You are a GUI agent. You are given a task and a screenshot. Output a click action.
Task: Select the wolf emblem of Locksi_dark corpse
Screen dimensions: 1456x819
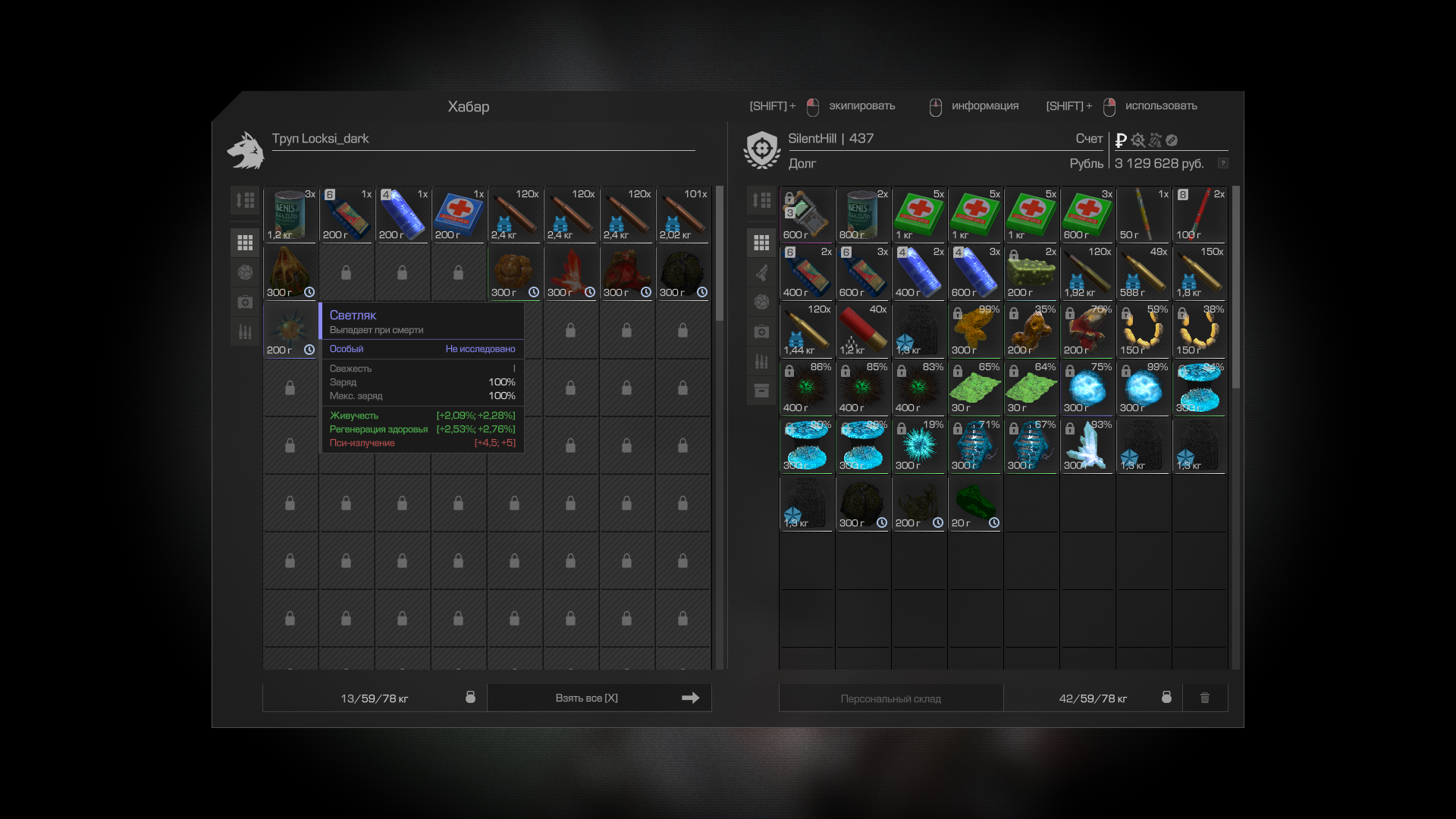point(246,150)
